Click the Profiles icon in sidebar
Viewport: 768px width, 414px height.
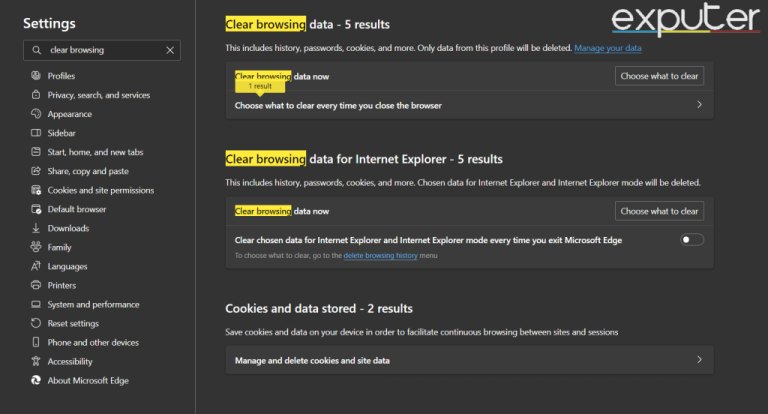pos(36,76)
